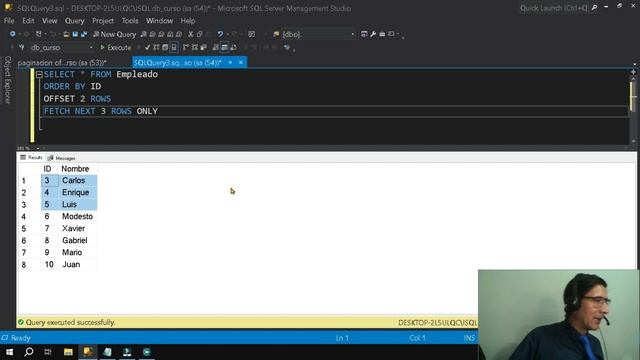Image resolution: width=640 pixels, height=360 pixels.
Task: Open the Help menu
Action: click(x=188, y=21)
